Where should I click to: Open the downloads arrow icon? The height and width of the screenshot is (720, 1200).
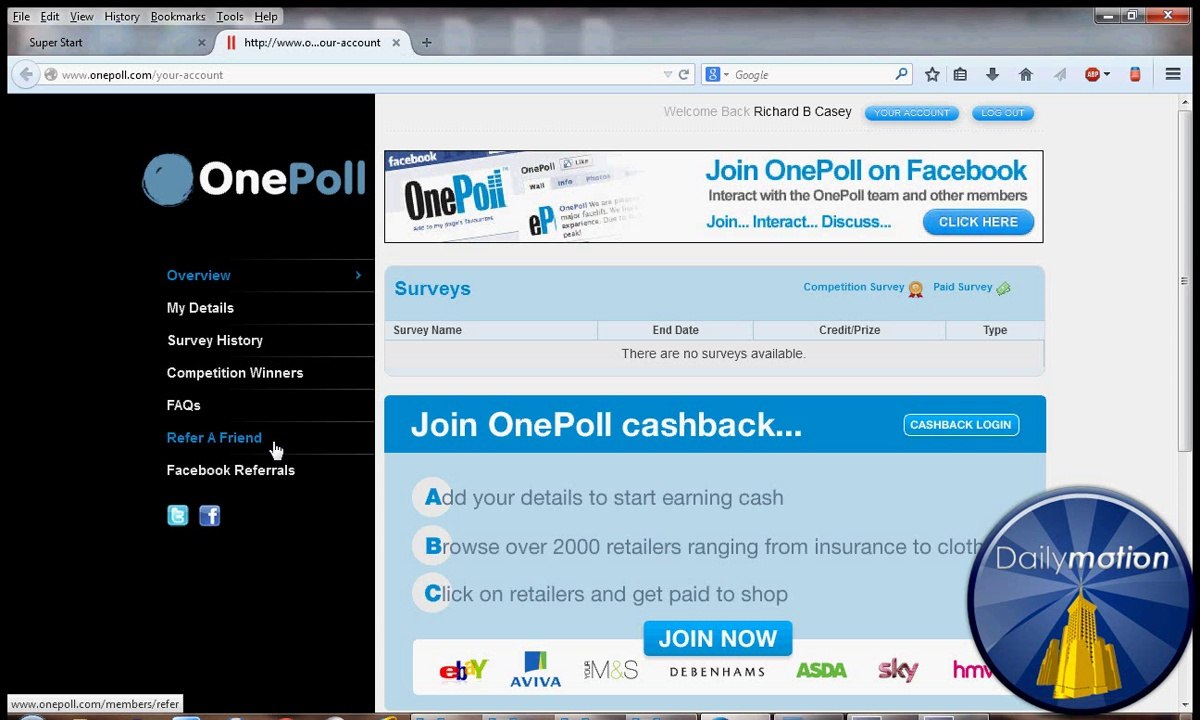point(992,74)
